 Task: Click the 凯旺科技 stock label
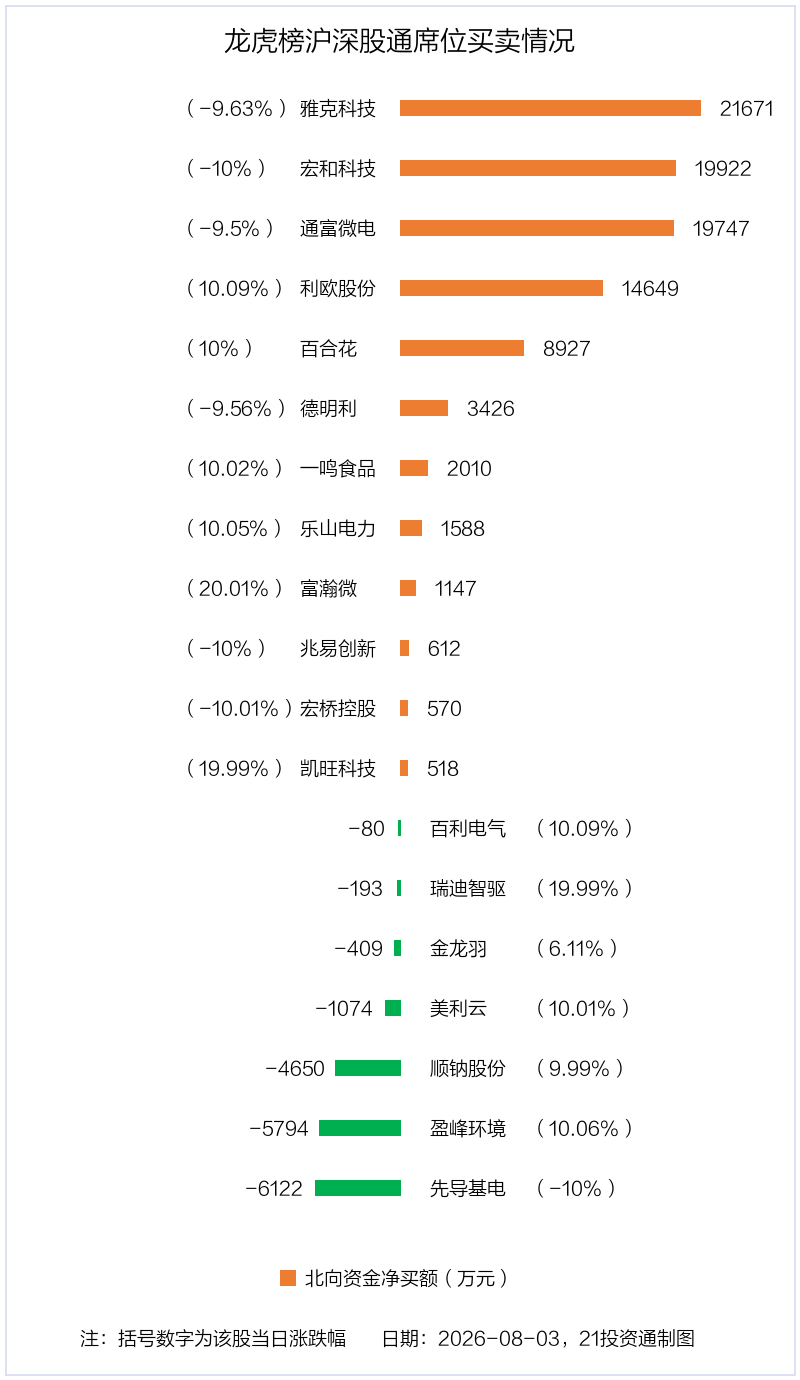click(x=338, y=768)
